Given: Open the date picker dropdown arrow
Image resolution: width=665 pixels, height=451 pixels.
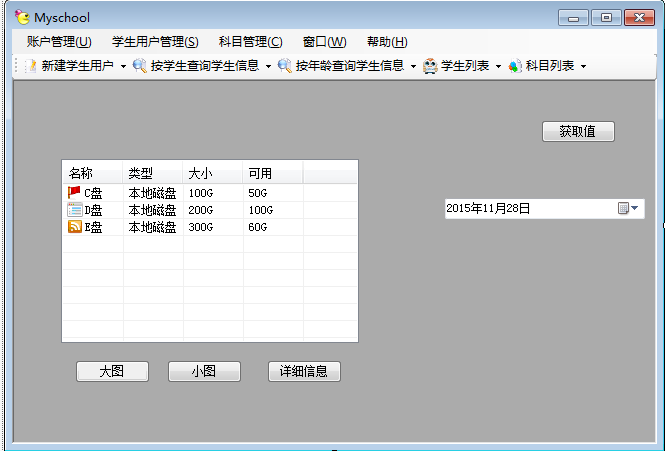Looking at the screenshot, I should [x=634, y=208].
